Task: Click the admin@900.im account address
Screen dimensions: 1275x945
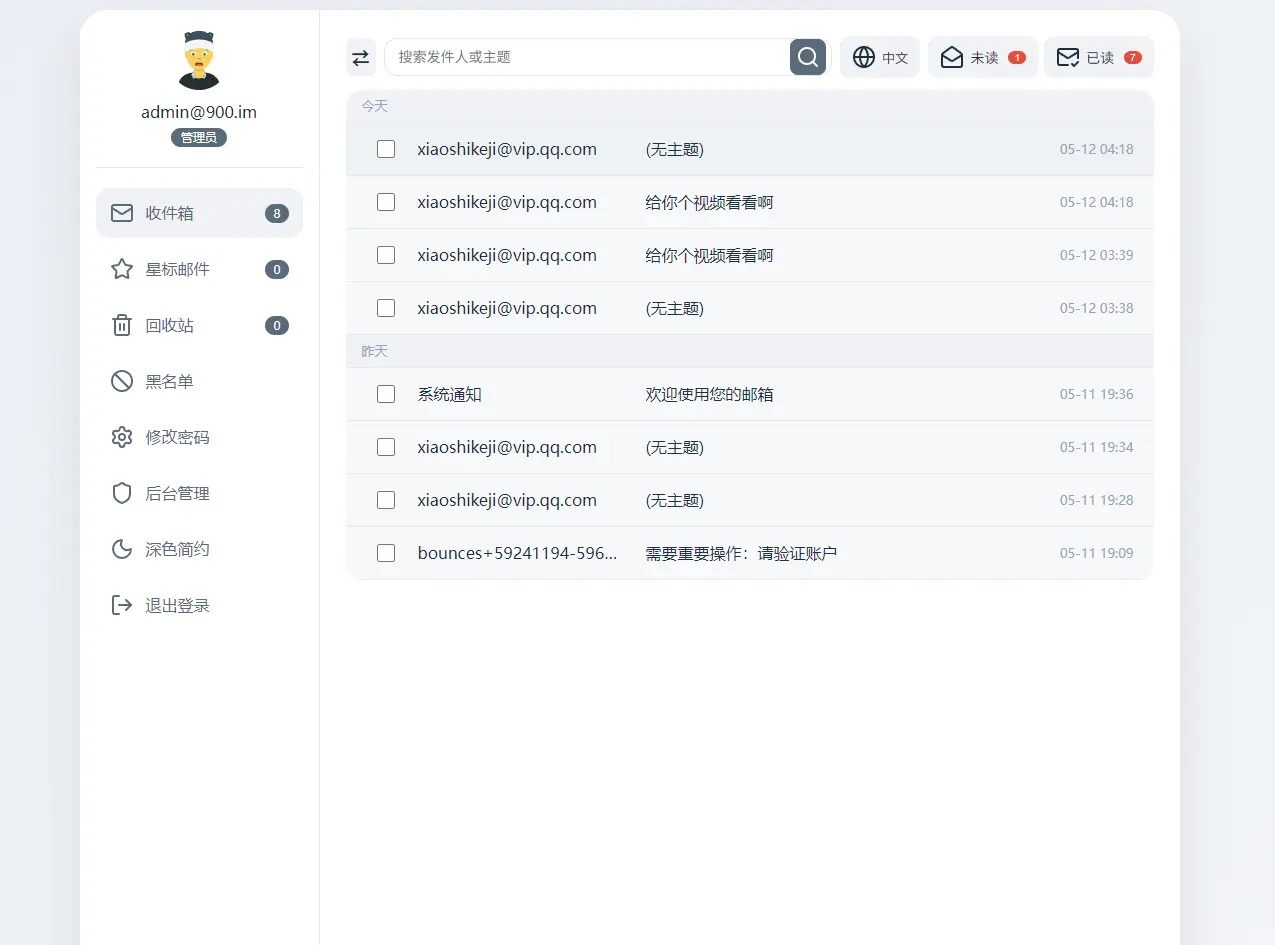Action: click(199, 112)
